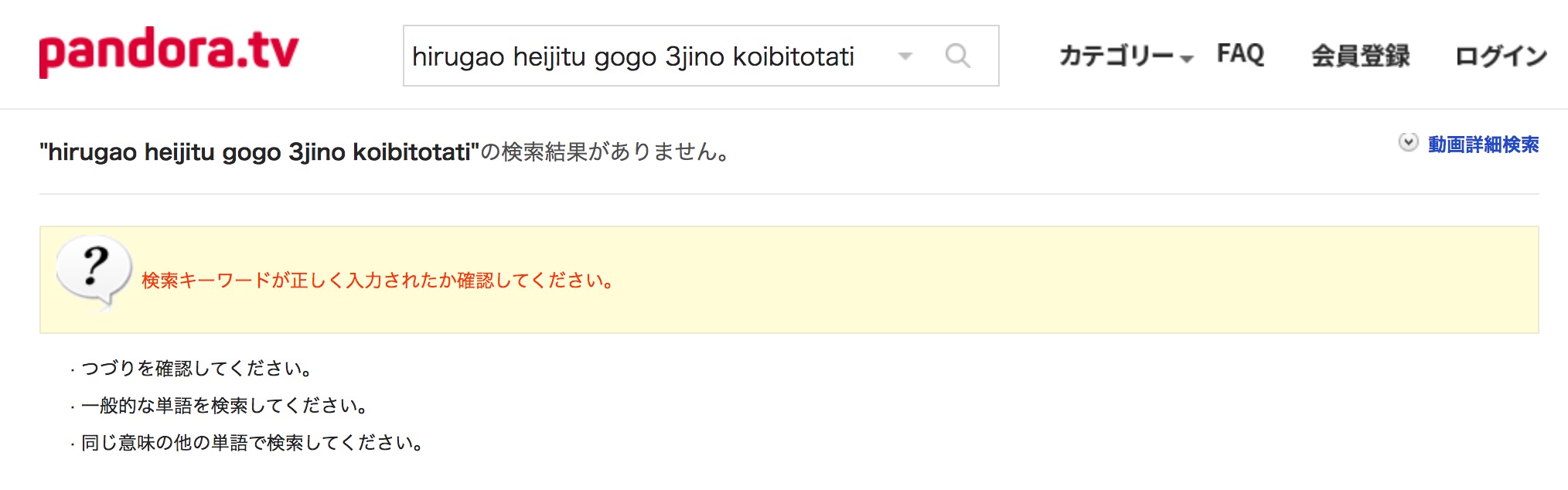Go to 会員登録 sign-up
This screenshot has height=490, width=1568.
coord(1360,56)
